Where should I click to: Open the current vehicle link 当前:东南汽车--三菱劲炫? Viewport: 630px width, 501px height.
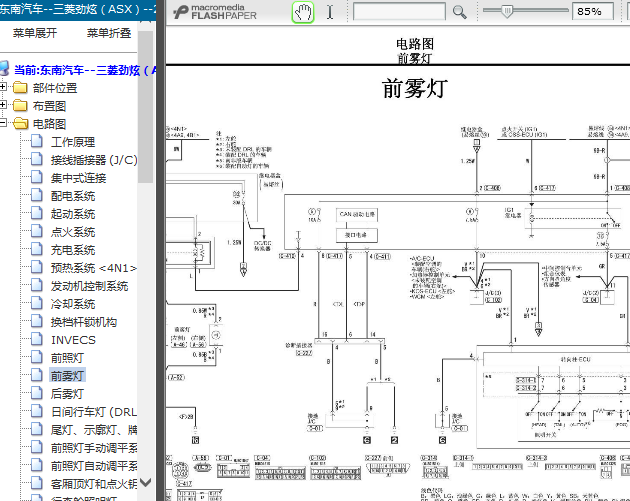tap(86, 70)
